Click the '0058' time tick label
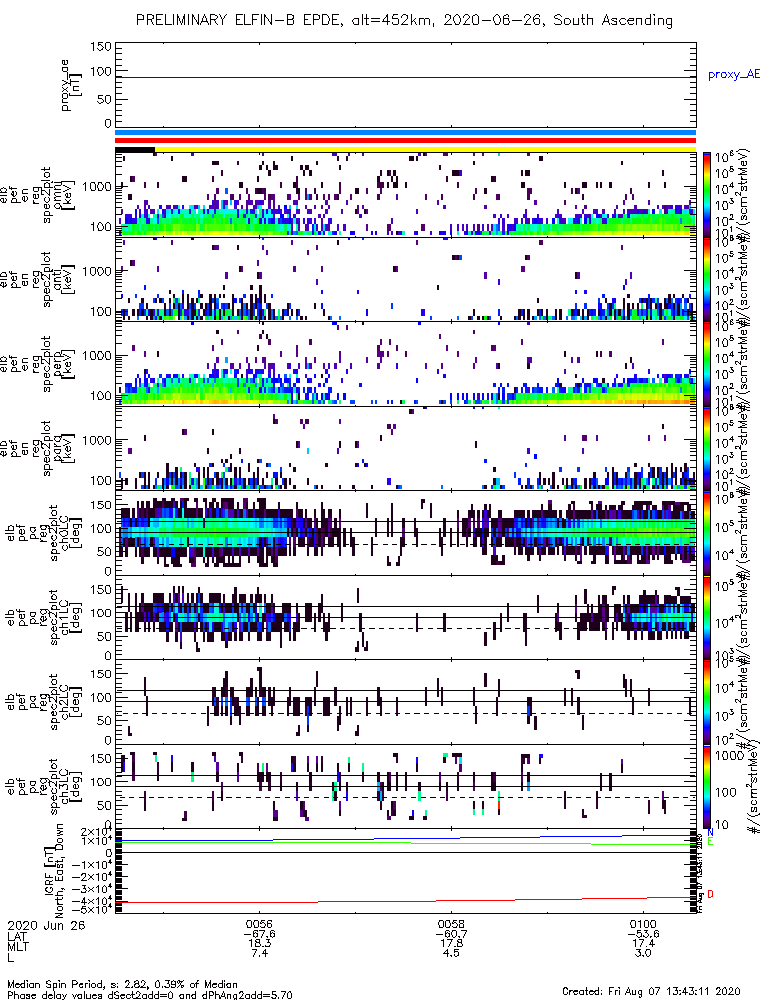Image resolution: width=775 pixels, height=1000 pixels. (x=451, y=924)
